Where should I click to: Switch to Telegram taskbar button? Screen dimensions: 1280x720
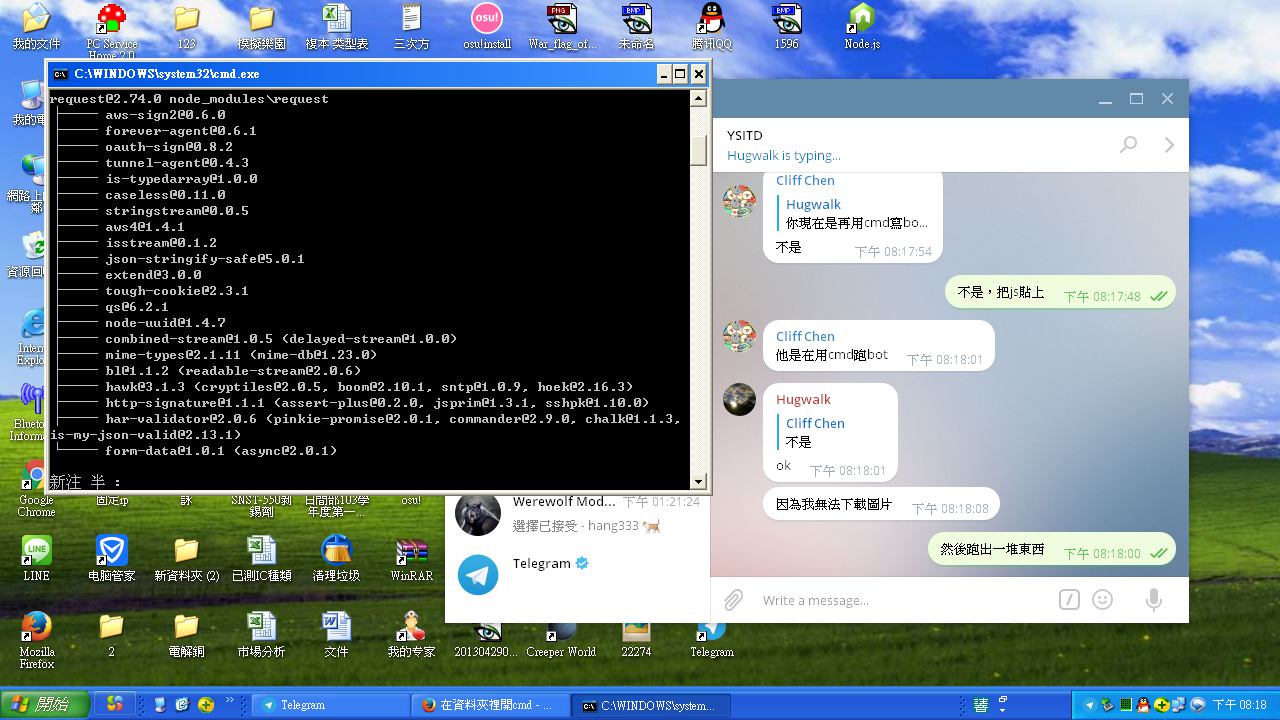330,705
